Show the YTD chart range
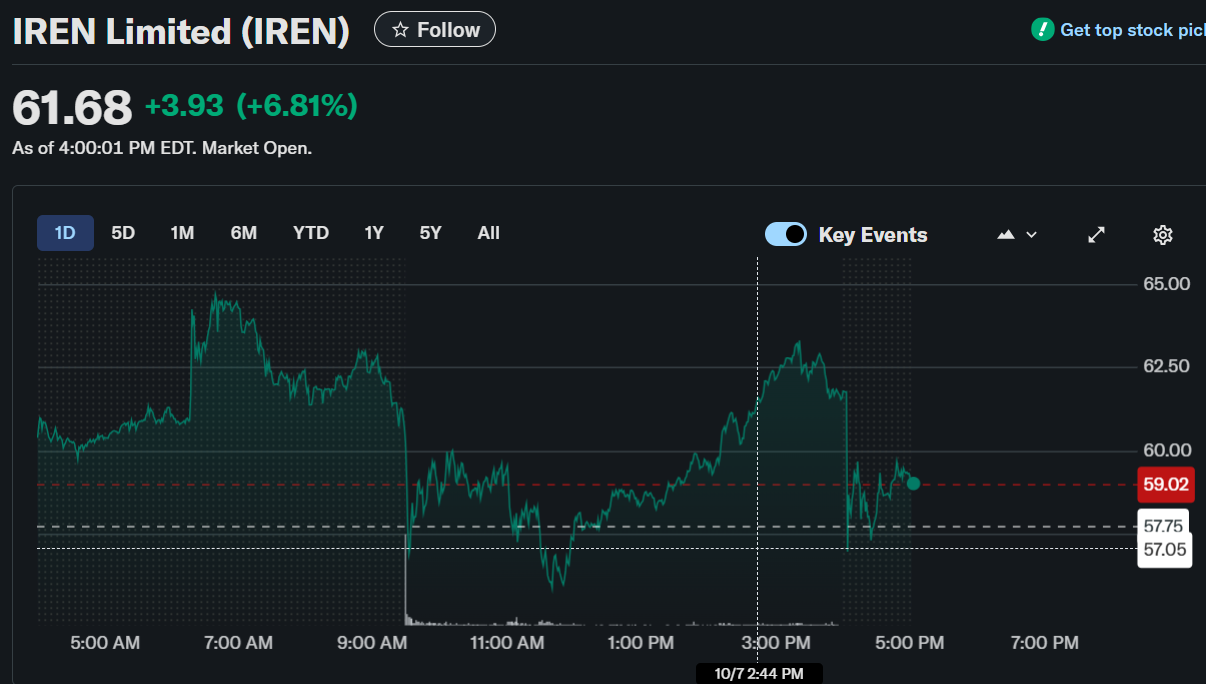The height and width of the screenshot is (684, 1206). [x=311, y=233]
